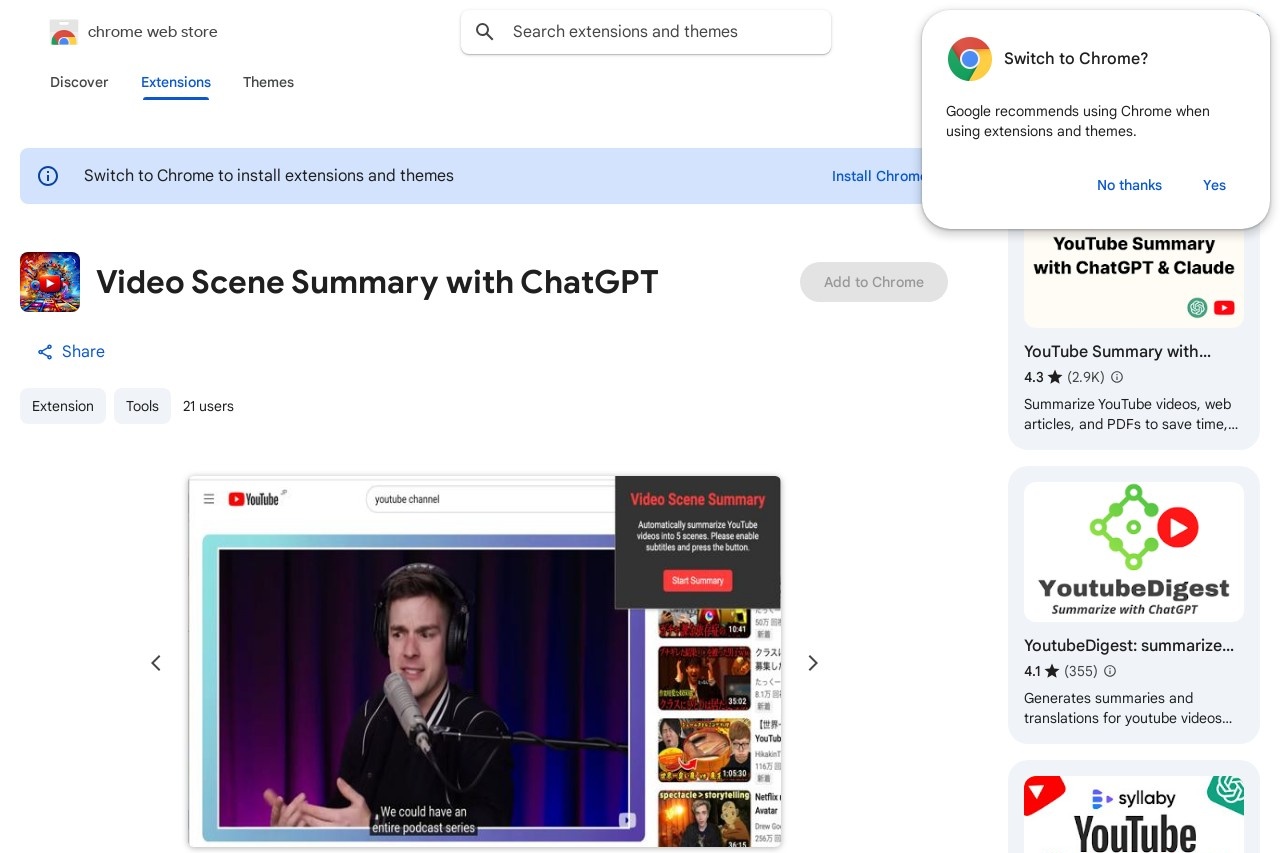Image resolution: width=1280 pixels, height=853 pixels.
Task: Click the search magnifier icon
Action: click(485, 32)
